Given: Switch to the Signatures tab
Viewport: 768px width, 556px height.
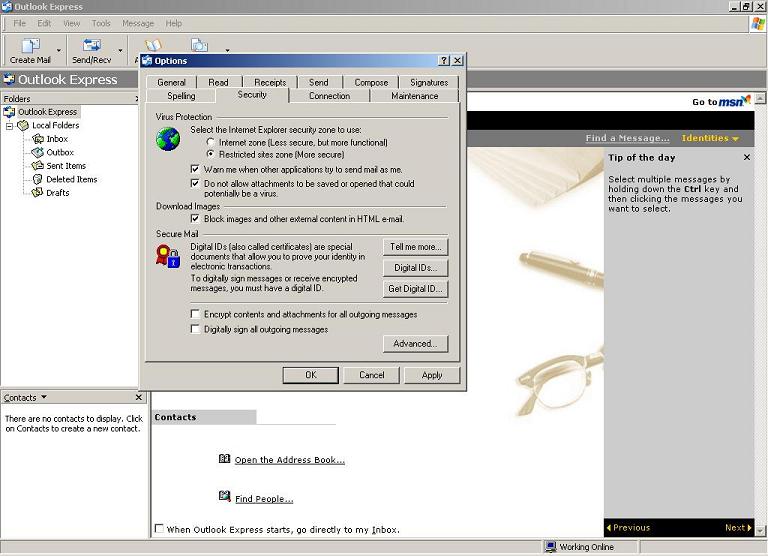Looking at the screenshot, I should point(429,82).
